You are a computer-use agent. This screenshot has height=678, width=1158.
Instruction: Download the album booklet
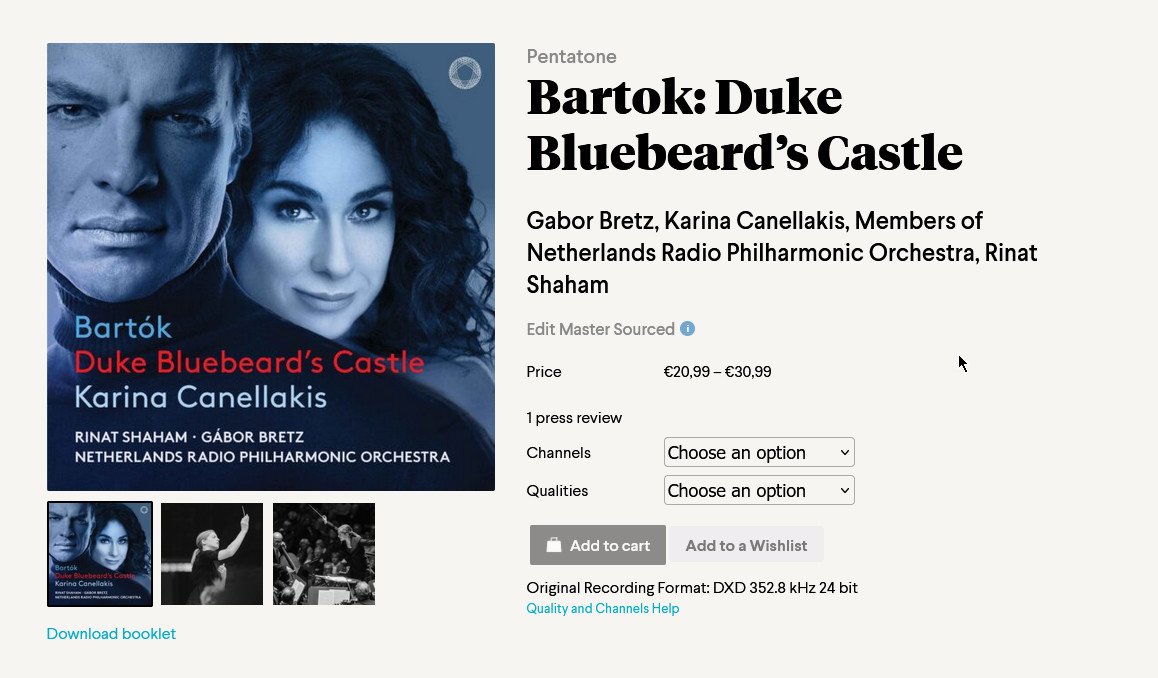pos(111,634)
